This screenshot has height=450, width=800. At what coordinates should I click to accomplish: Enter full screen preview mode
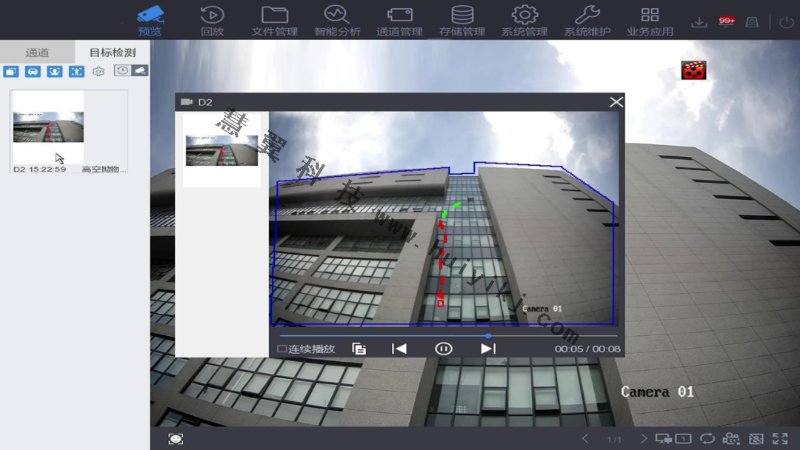(781, 439)
